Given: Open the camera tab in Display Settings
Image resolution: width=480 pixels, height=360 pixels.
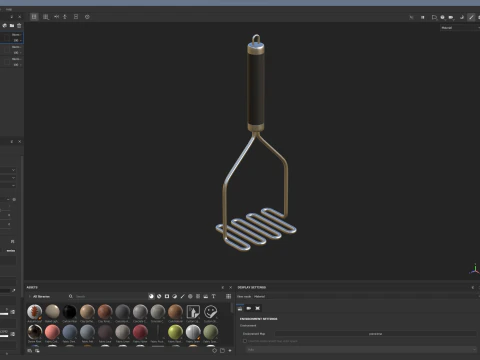Looking at the screenshot, I should [x=249, y=308].
